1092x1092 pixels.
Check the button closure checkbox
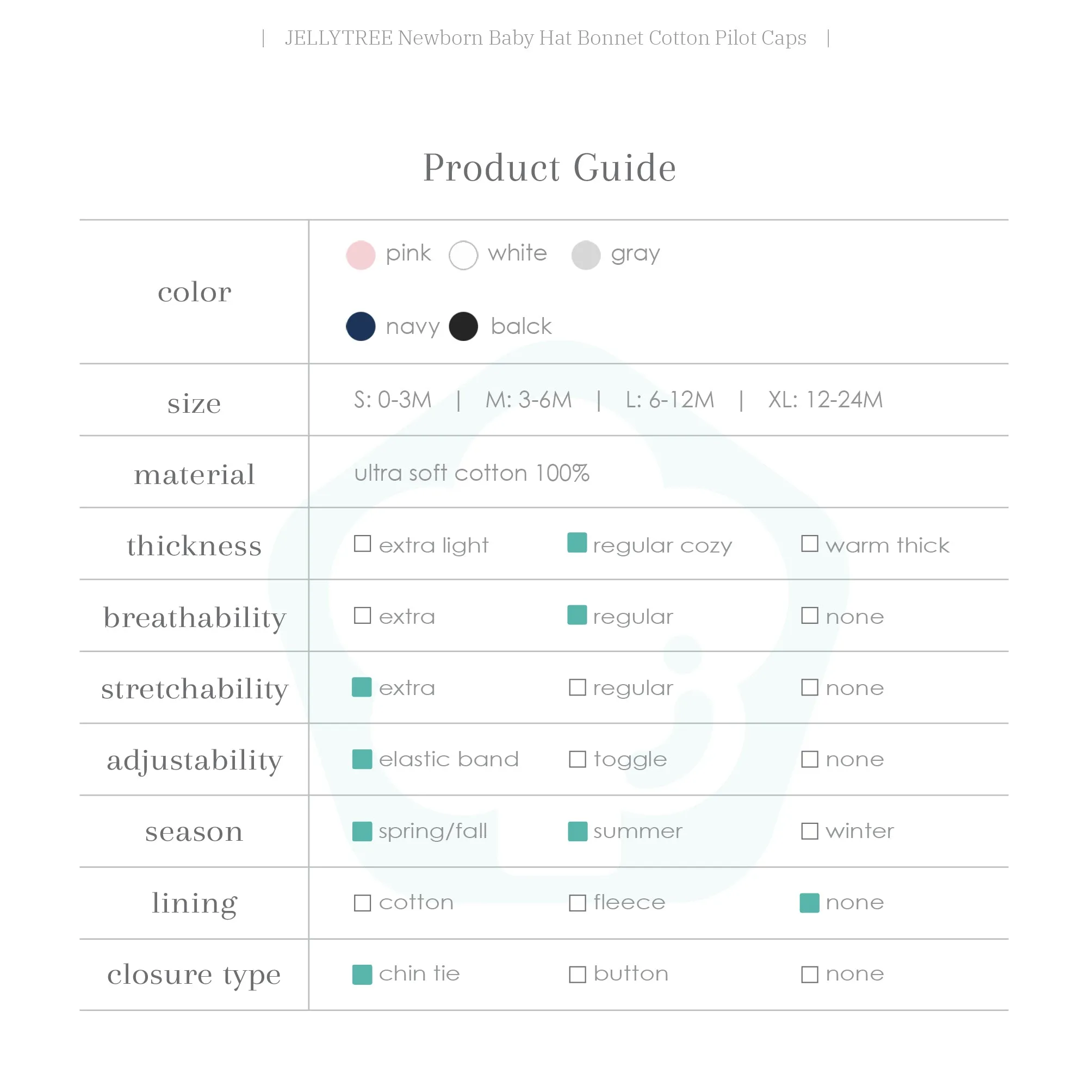pos(577,975)
